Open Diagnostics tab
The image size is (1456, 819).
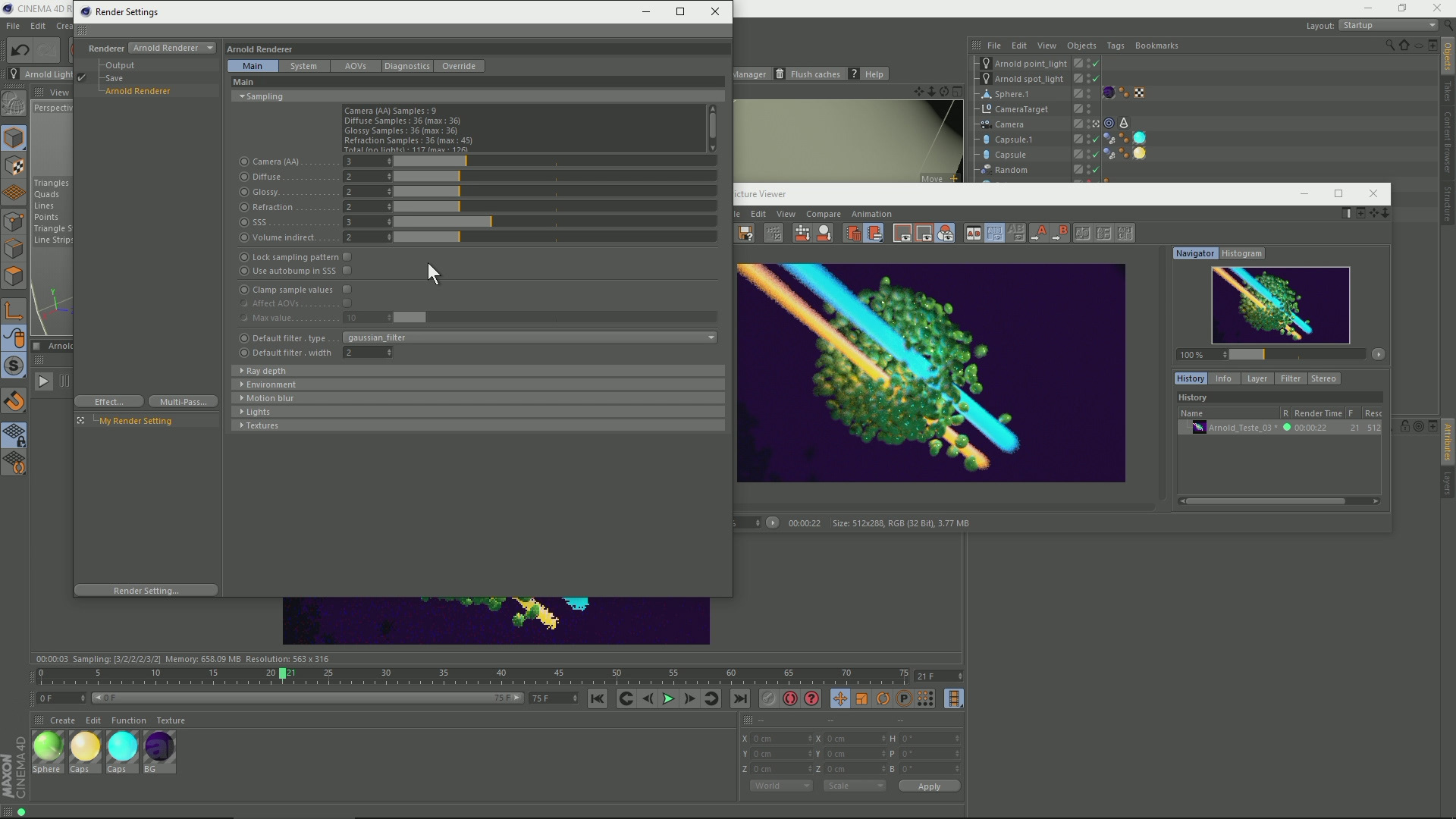click(406, 66)
